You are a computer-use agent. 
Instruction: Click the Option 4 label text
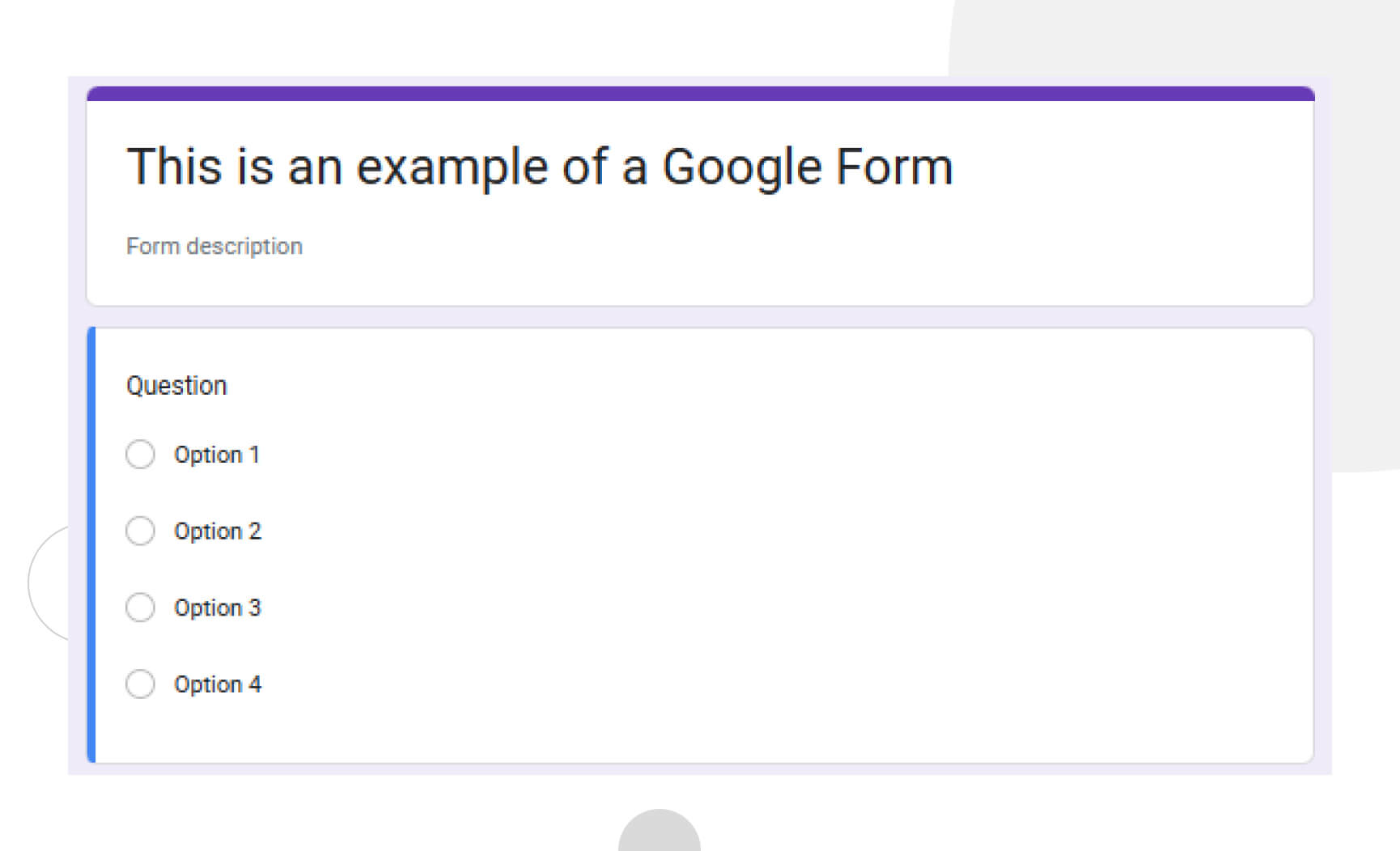(218, 684)
